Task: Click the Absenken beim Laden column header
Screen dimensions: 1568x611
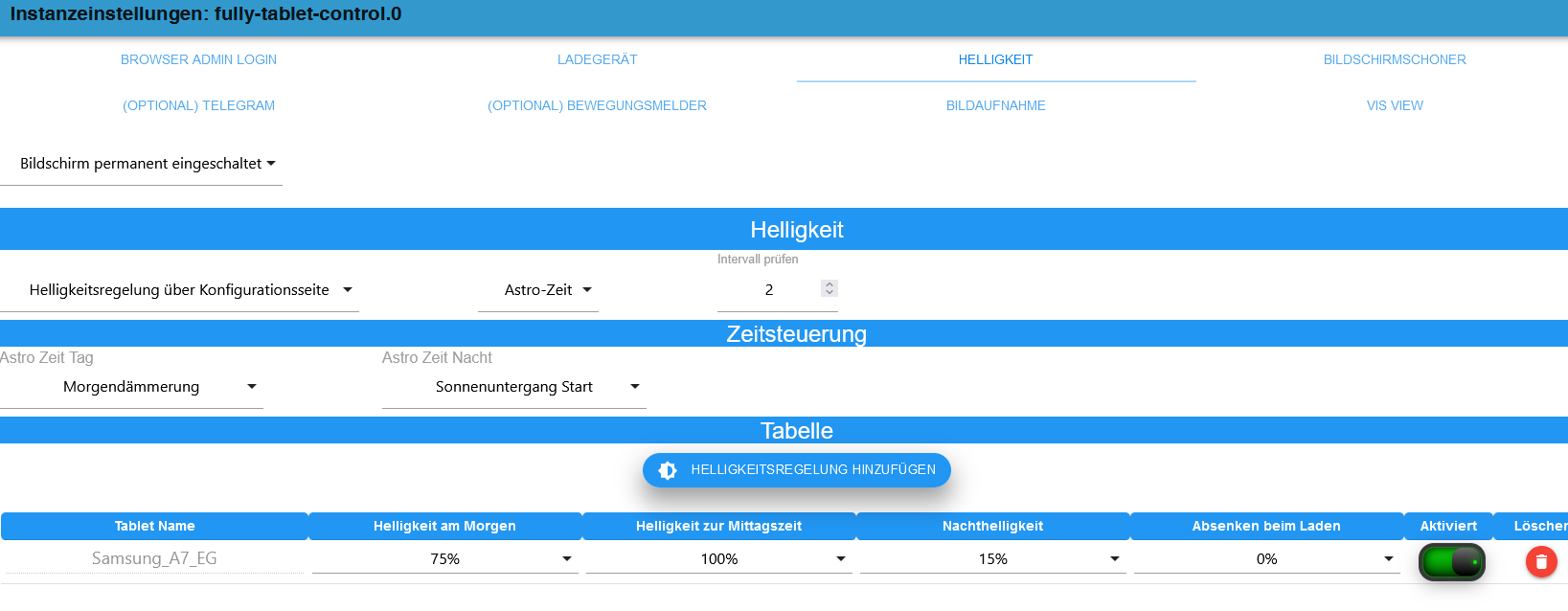Action: click(x=1267, y=526)
